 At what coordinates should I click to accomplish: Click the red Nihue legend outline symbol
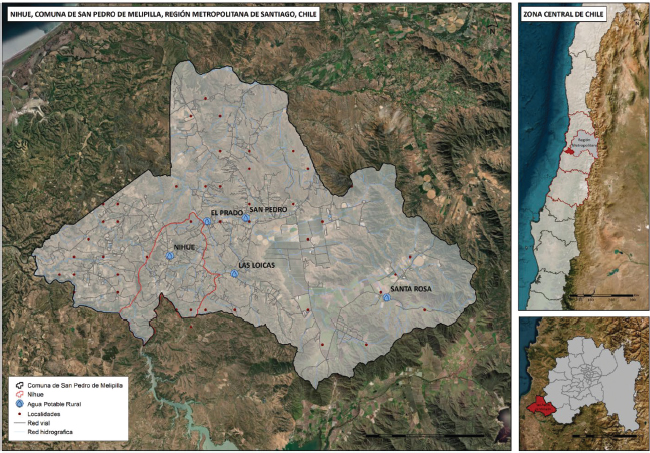[x=19, y=395]
